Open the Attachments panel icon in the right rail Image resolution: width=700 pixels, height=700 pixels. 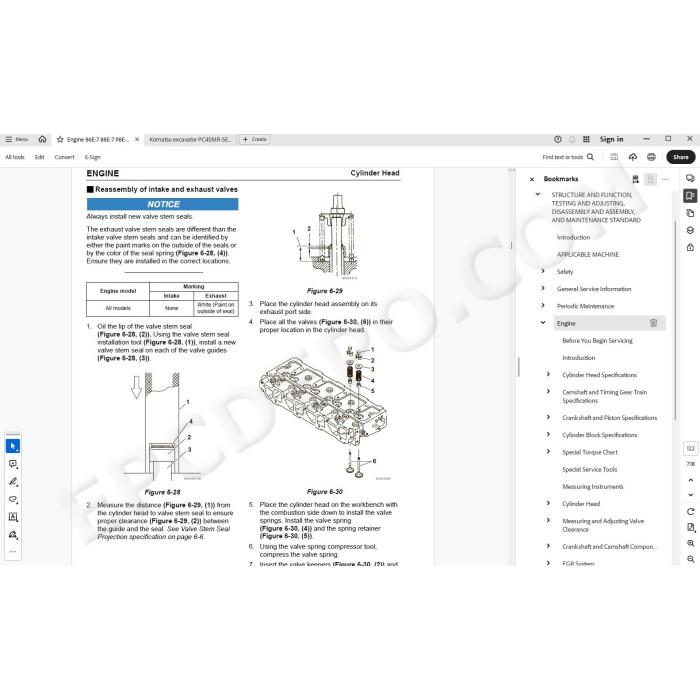click(x=690, y=247)
